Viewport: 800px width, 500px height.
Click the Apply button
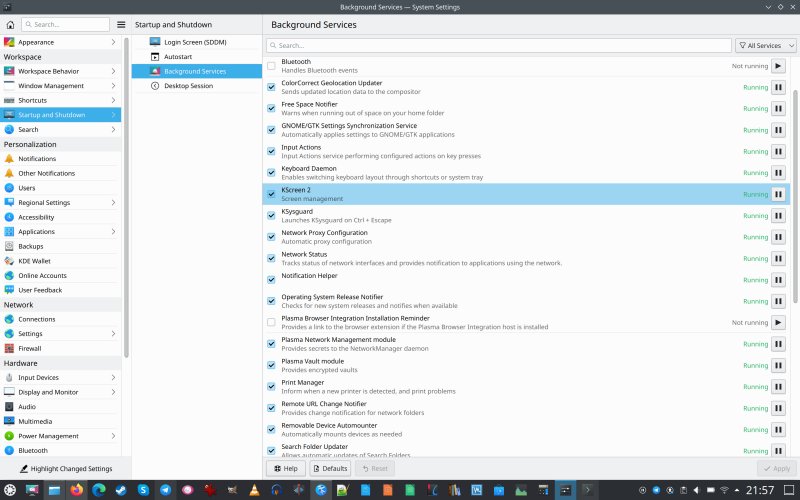777,468
